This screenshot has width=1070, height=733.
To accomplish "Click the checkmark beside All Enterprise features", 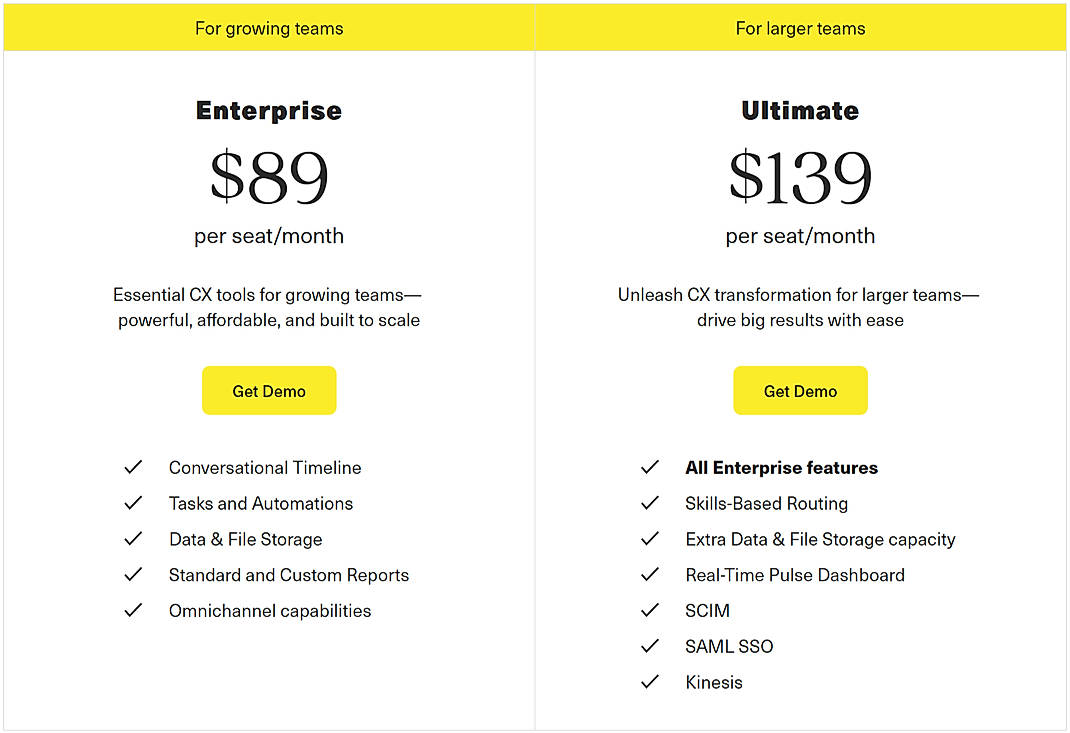I will coord(650,467).
